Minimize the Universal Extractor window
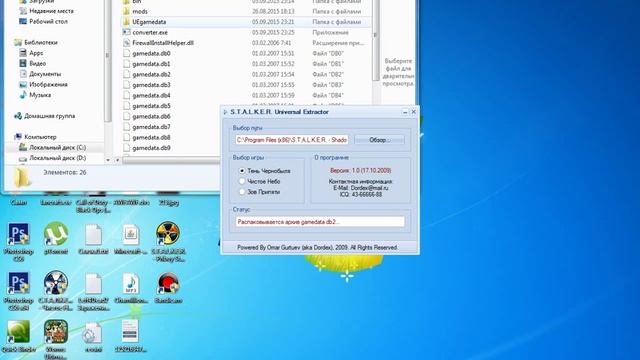 405,112
